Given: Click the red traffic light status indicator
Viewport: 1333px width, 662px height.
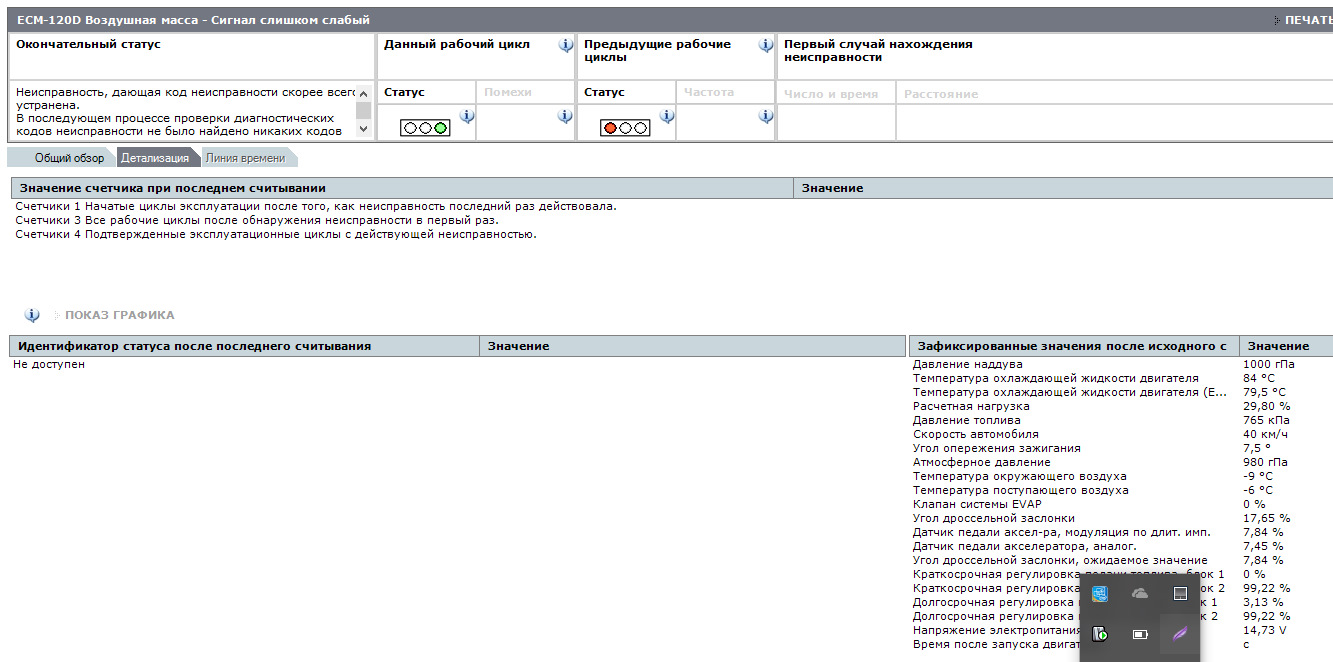Looking at the screenshot, I should [625, 128].
